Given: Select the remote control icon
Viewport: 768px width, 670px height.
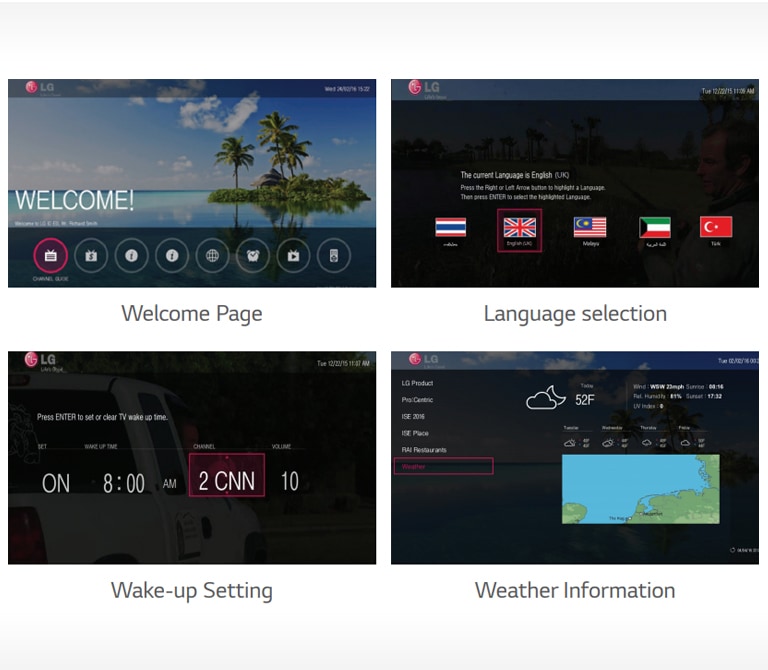Looking at the screenshot, I should 334,255.
